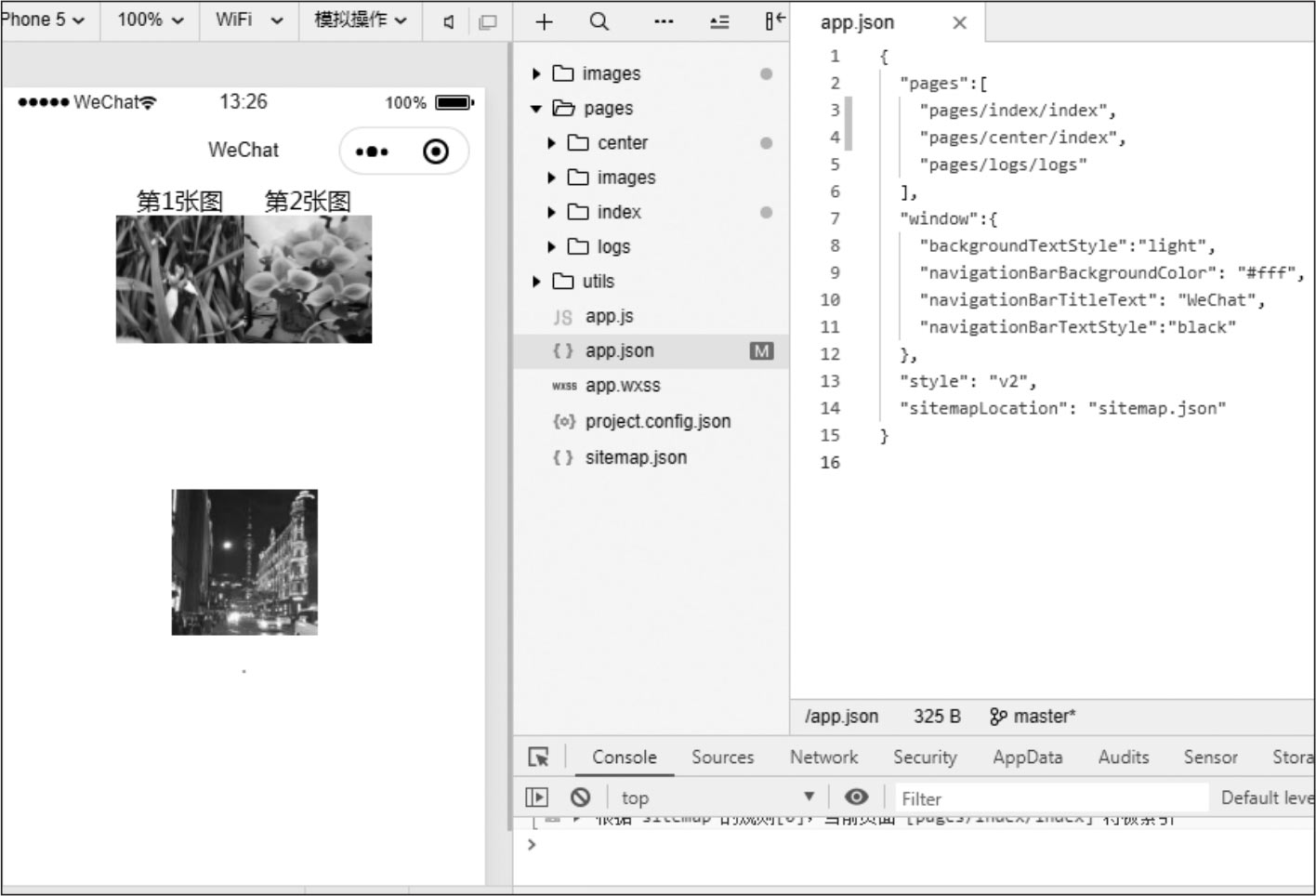Click the wxss icon of app.wxss
The image size is (1316, 896).
click(563, 386)
